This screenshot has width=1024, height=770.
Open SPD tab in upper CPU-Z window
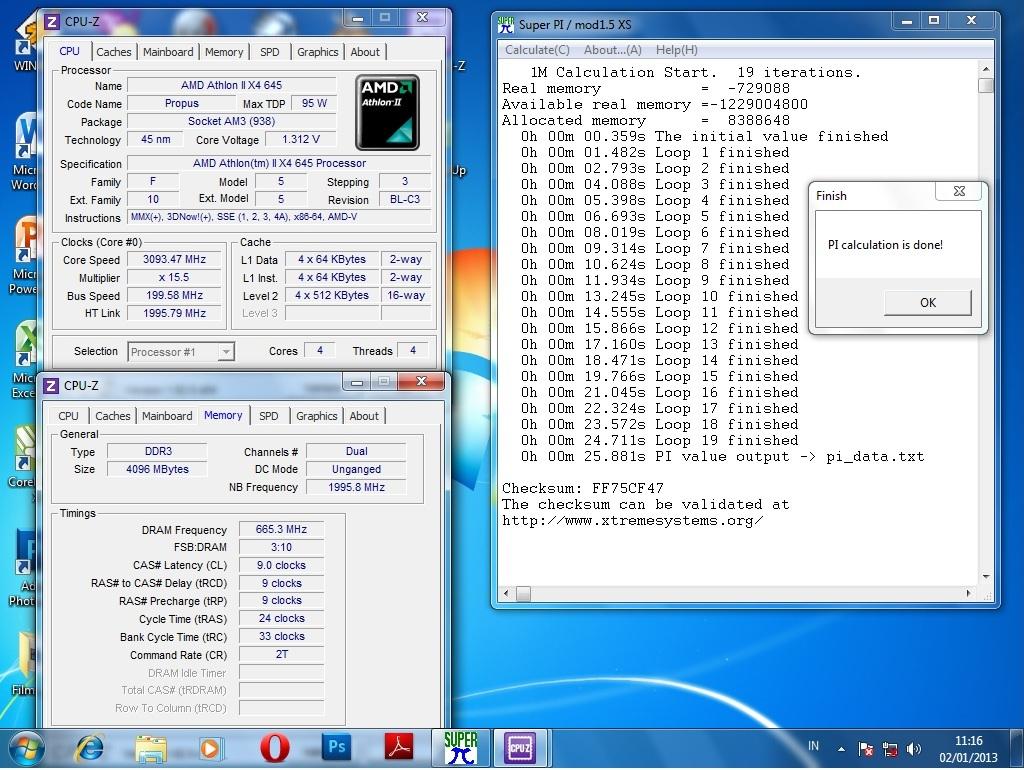click(269, 52)
